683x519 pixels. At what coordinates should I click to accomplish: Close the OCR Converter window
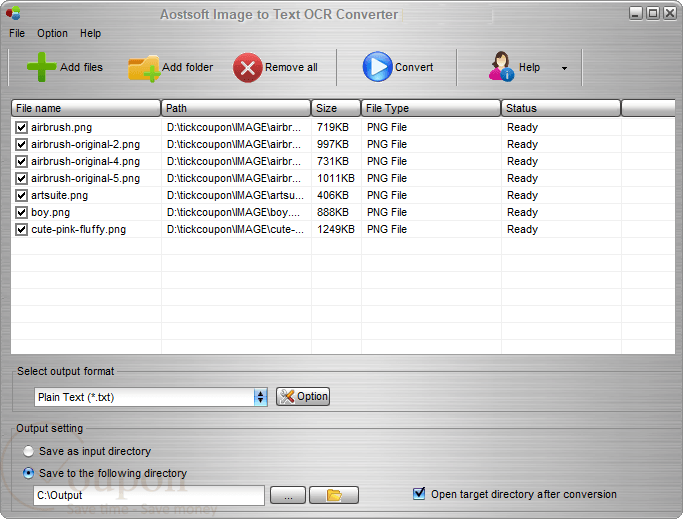pos(669,13)
